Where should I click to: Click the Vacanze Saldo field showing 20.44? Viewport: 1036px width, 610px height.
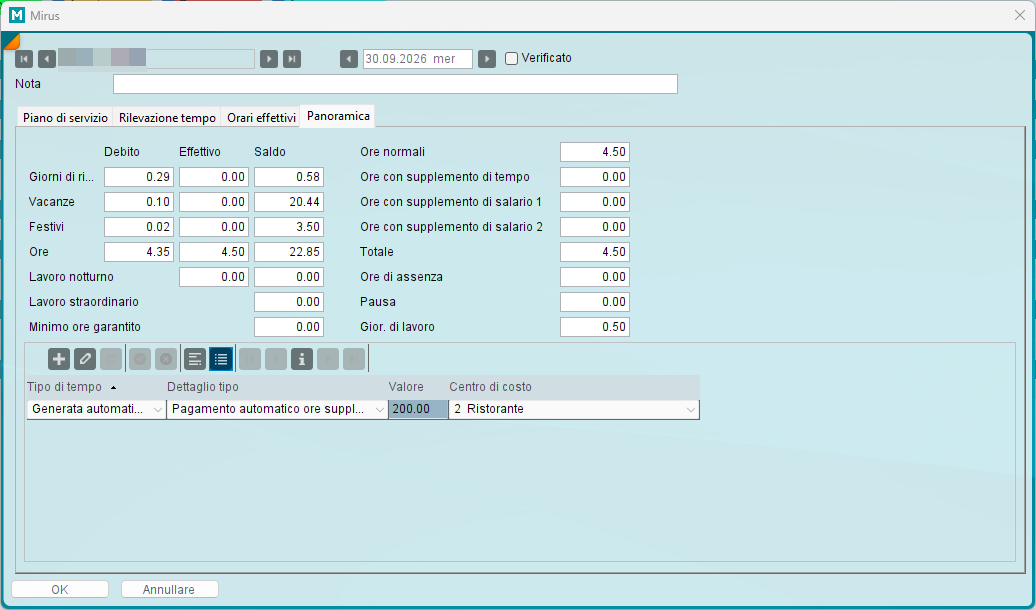(289, 202)
